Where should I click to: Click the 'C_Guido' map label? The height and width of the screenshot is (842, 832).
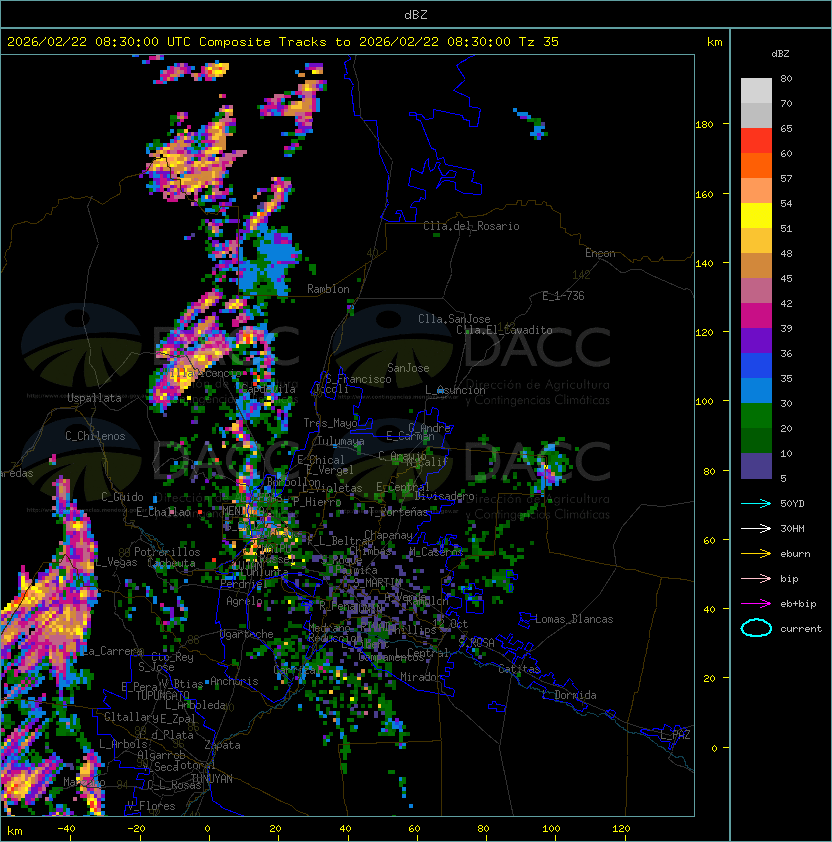(x=122, y=497)
